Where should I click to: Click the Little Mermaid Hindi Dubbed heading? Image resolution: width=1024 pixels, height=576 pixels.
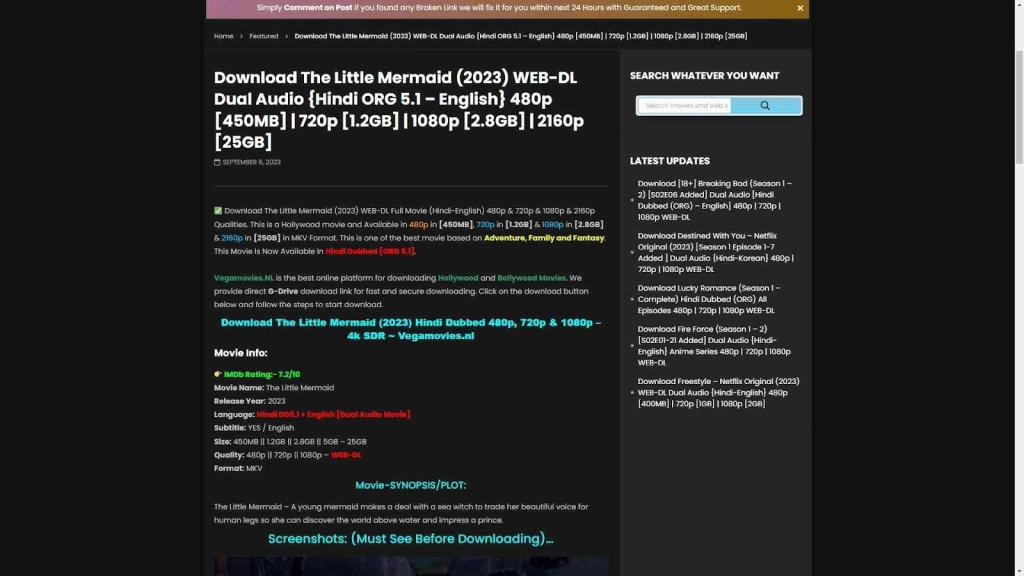410,329
